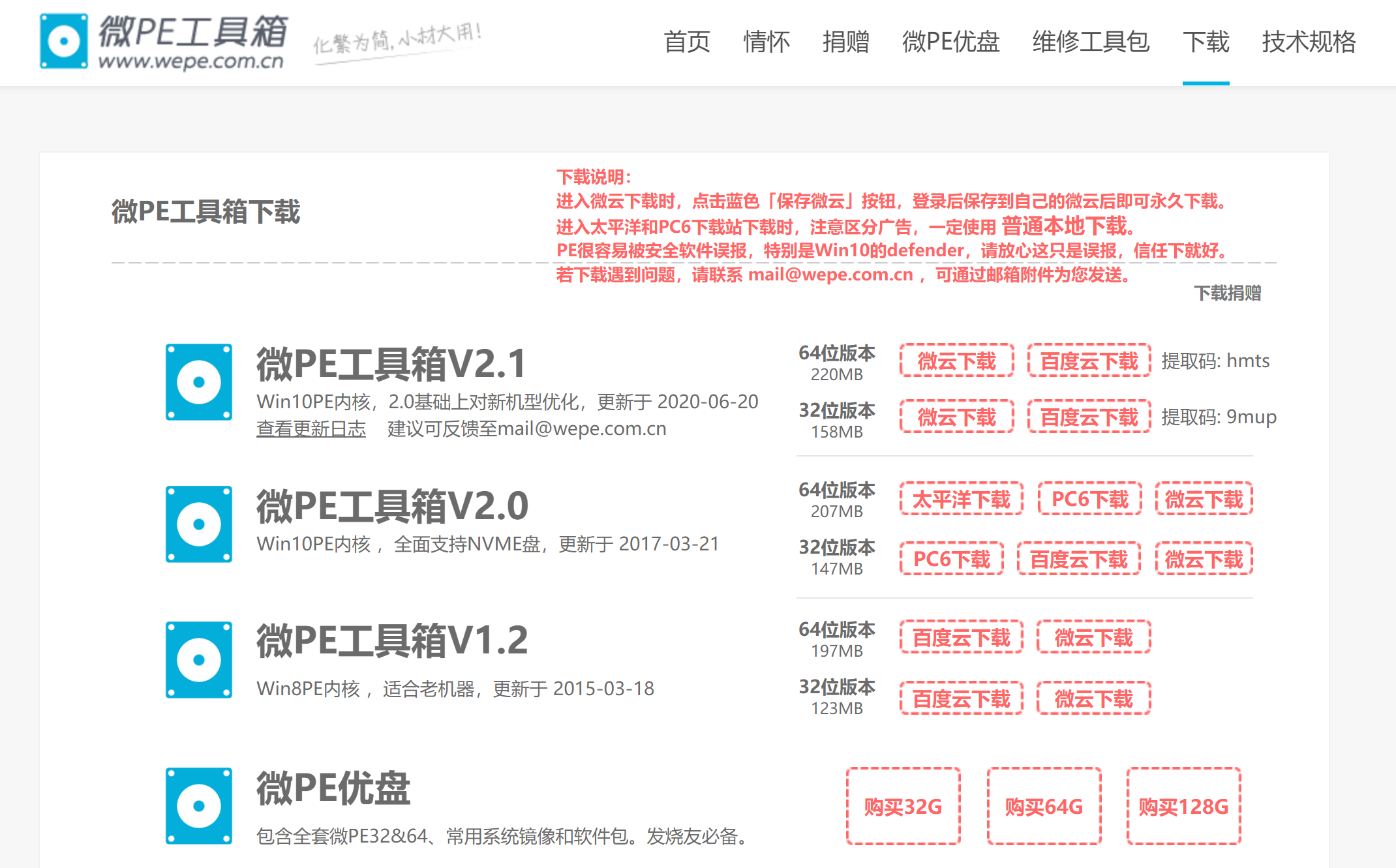Viewport: 1396px width, 868px height.
Task: Click the 下载捐赠 link
Action: click(x=1228, y=293)
